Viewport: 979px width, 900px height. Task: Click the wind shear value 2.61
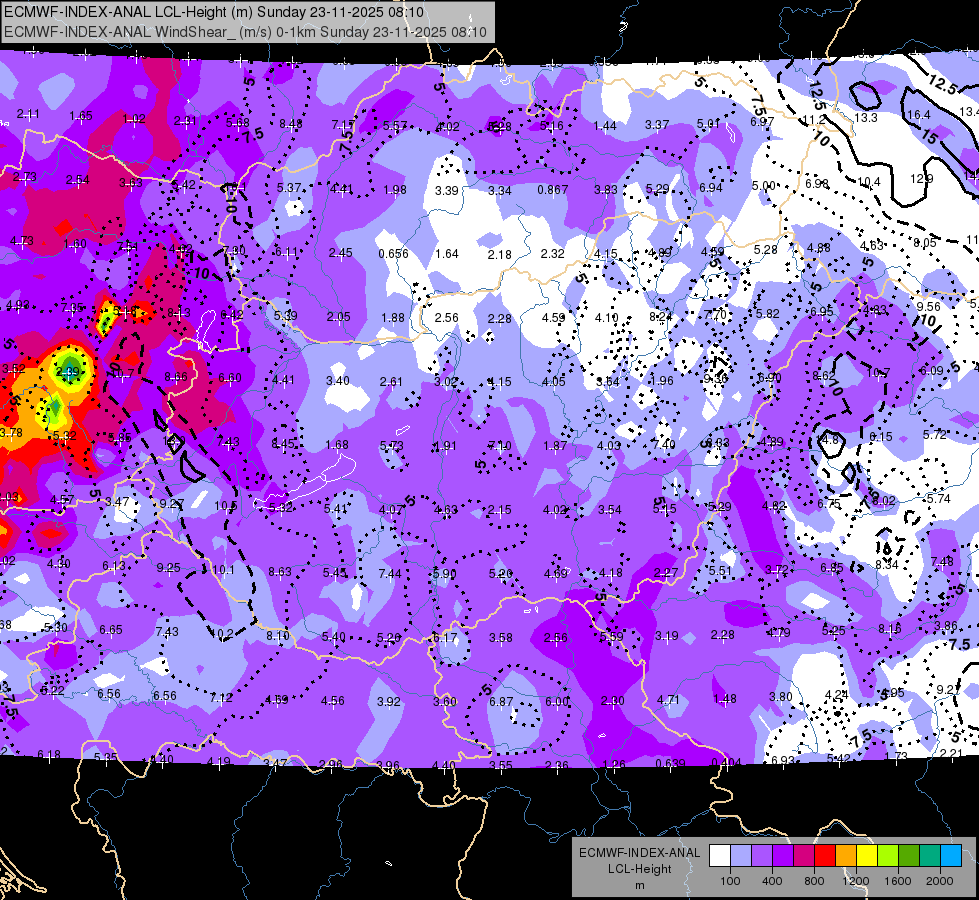[x=391, y=382]
